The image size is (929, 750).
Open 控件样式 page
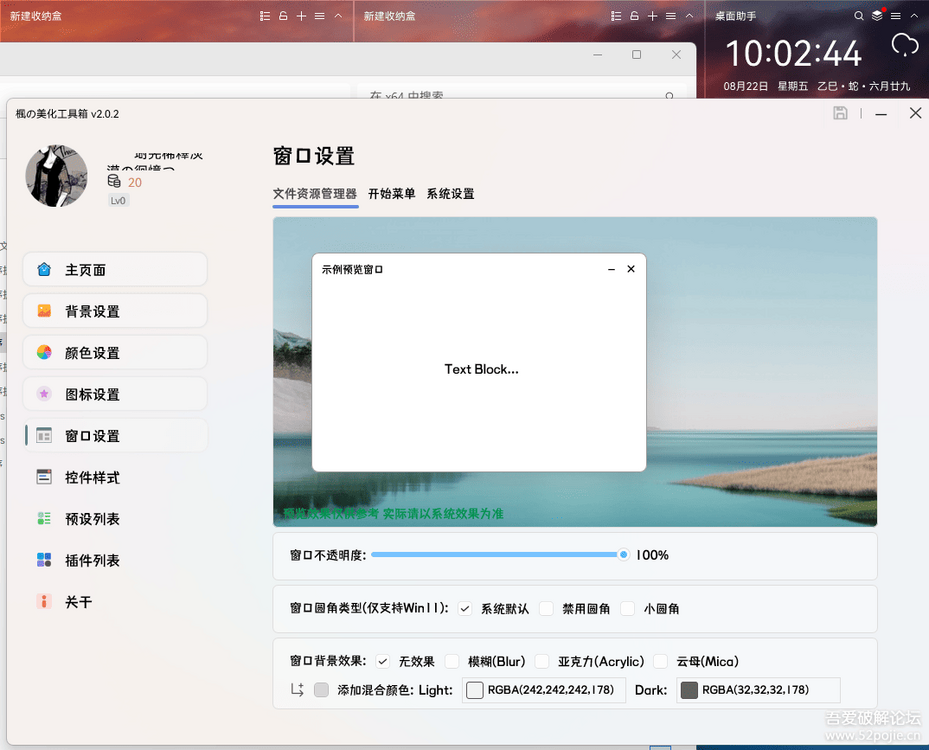coord(115,477)
